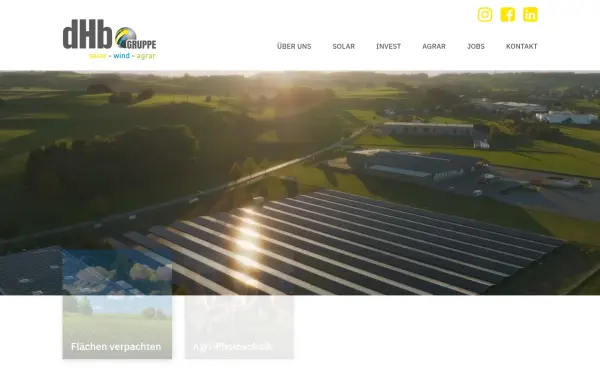Click the dHb Gruppe logo
This screenshot has height=375, width=600.
[109, 39]
